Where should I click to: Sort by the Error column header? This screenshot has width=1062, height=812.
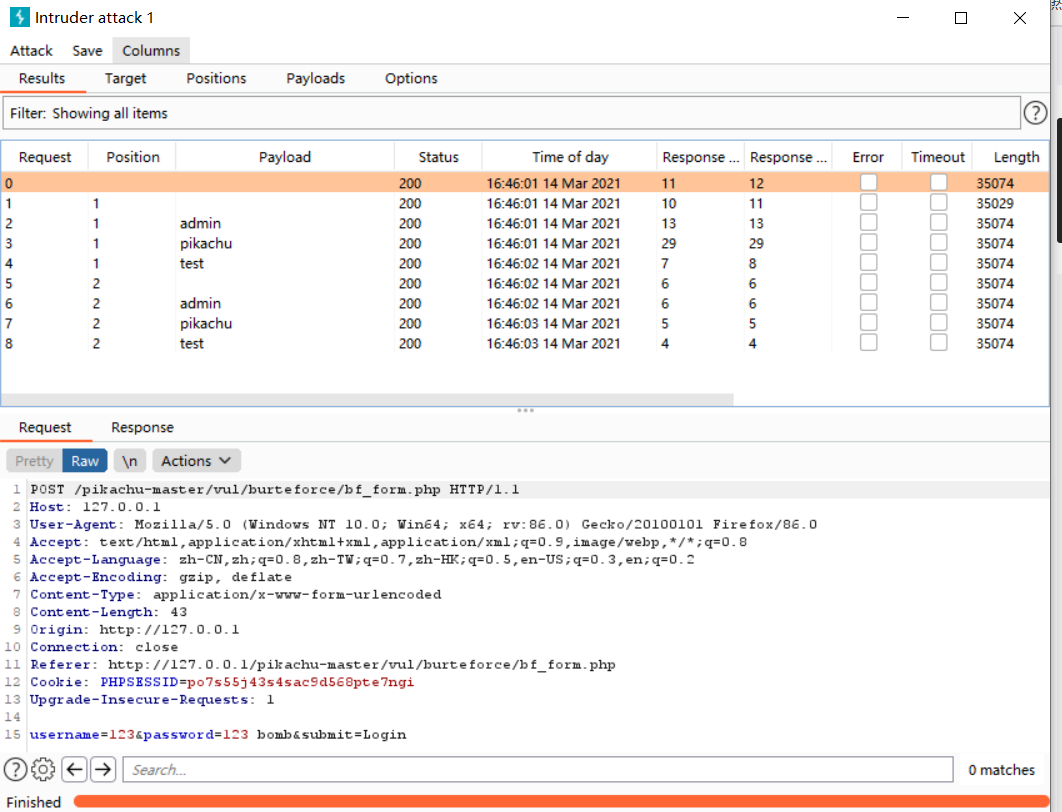coord(868,157)
